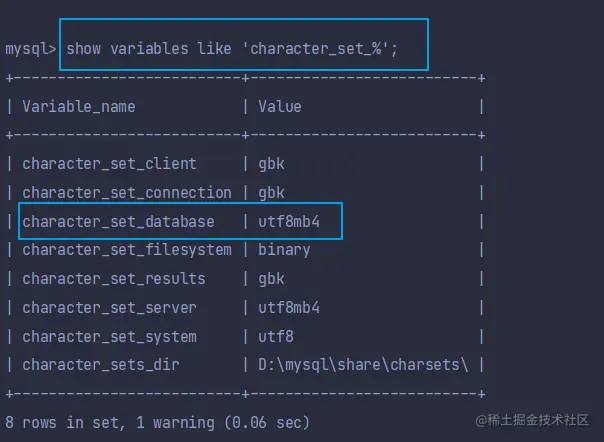Screen dimensions: 604x442
Task: Click the Value column header
Action: 279,106
